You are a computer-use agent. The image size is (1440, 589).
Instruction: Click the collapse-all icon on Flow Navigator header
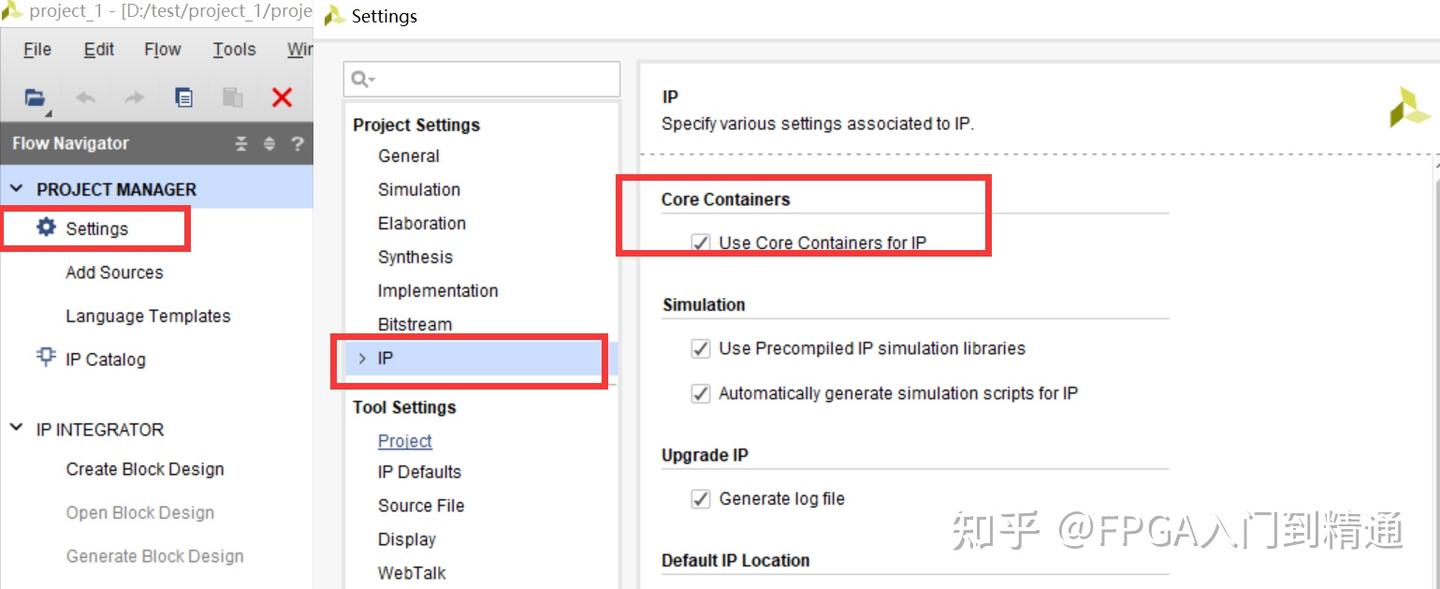pos(241,143)
